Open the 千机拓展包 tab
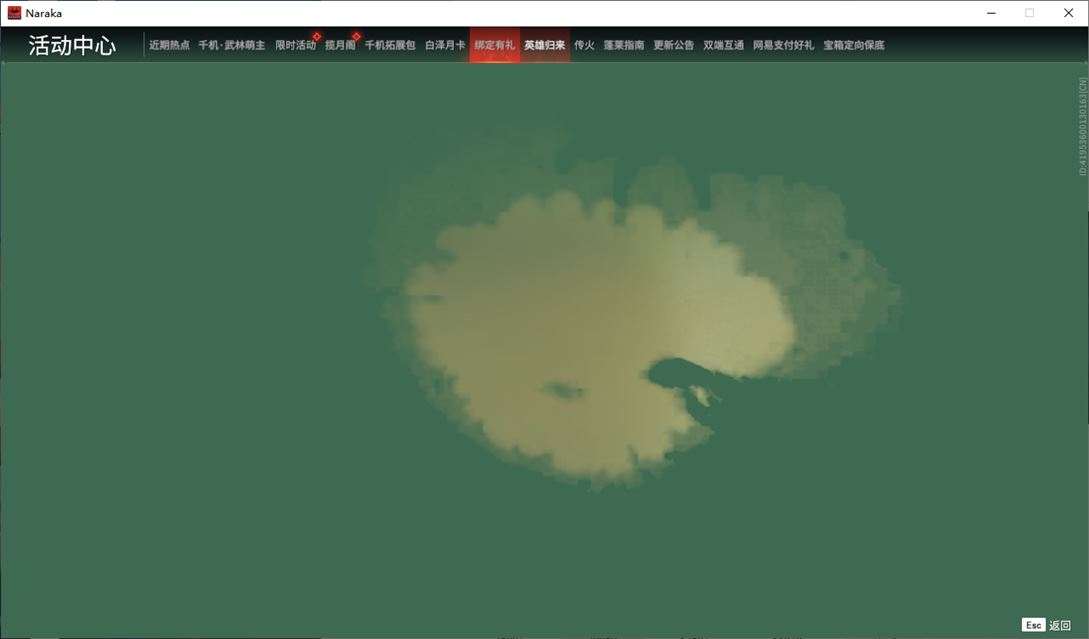Image resolution: width=1089 pixels, height=639 pixels. point(390,45)
